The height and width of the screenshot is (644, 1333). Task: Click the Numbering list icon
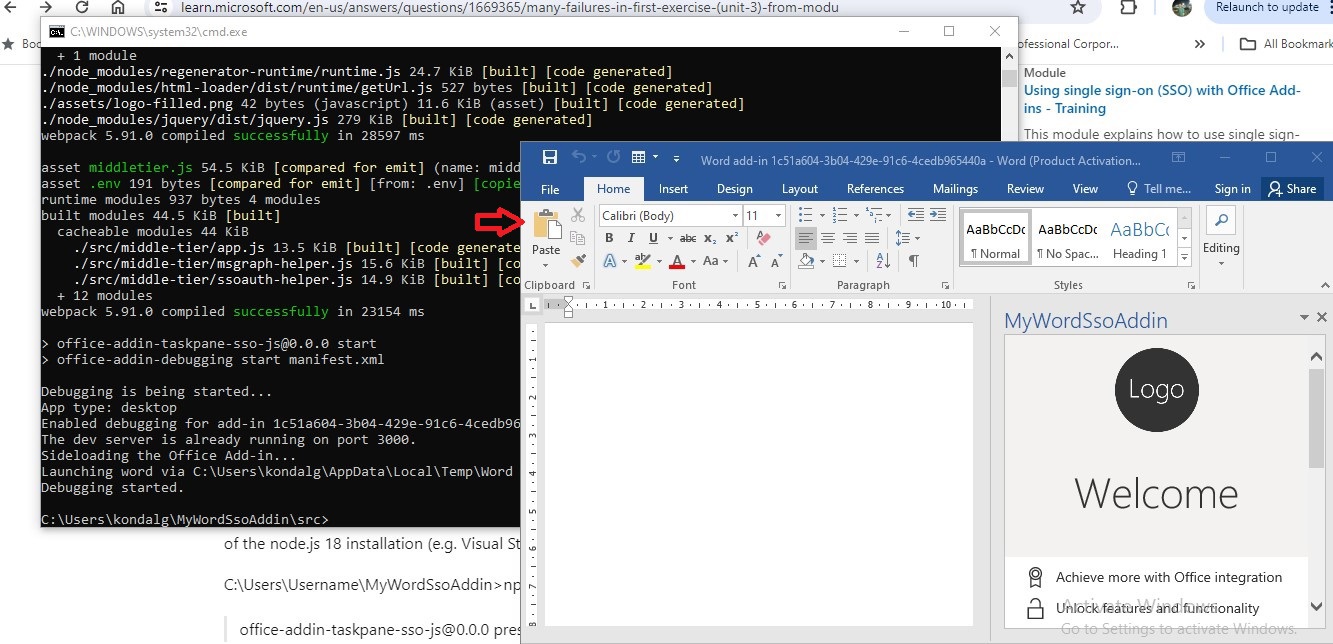coord(840,215)
